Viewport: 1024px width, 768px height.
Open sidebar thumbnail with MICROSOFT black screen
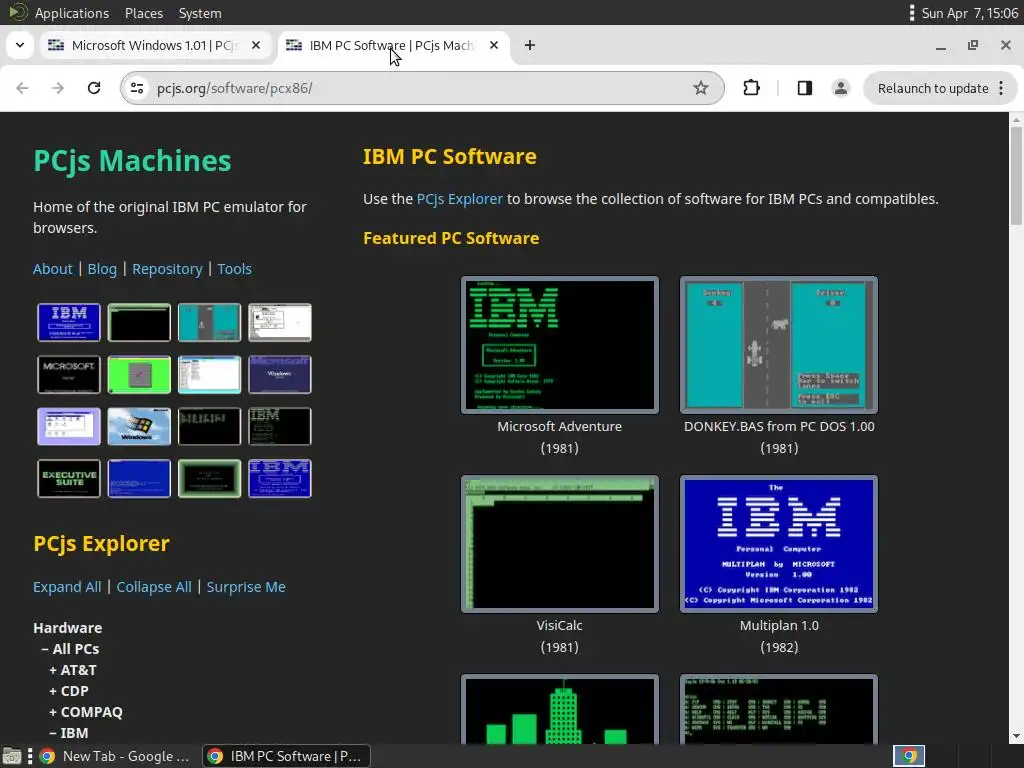(69, 374)
